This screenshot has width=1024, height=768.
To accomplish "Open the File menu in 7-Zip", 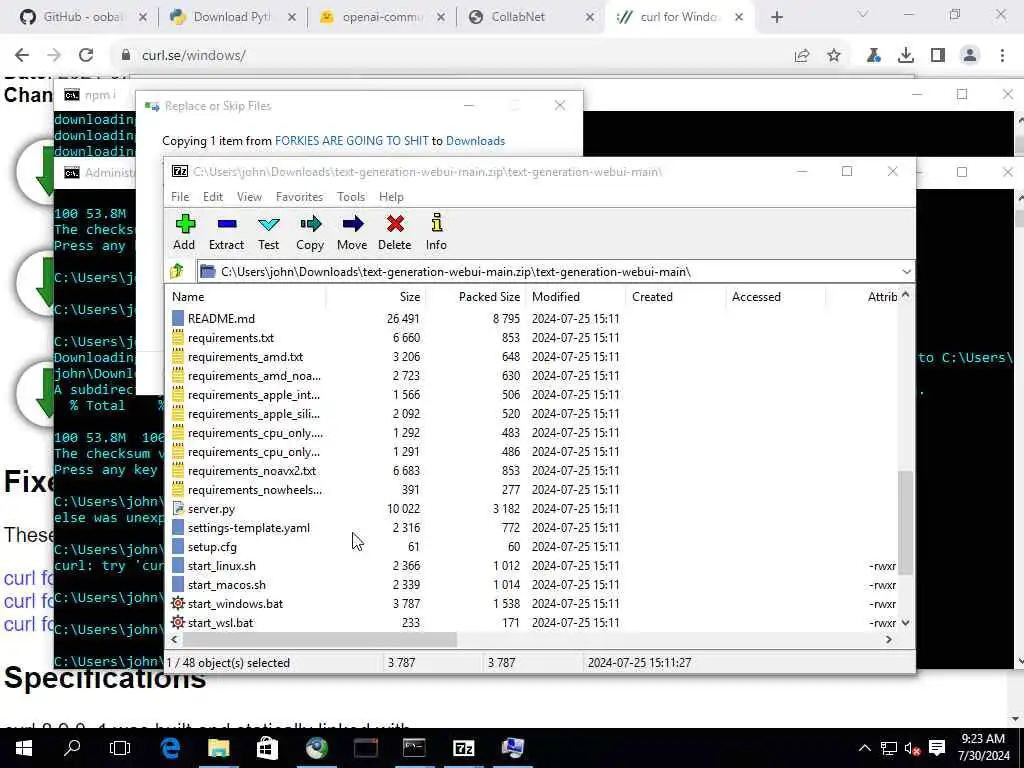I will click(180, 197).
